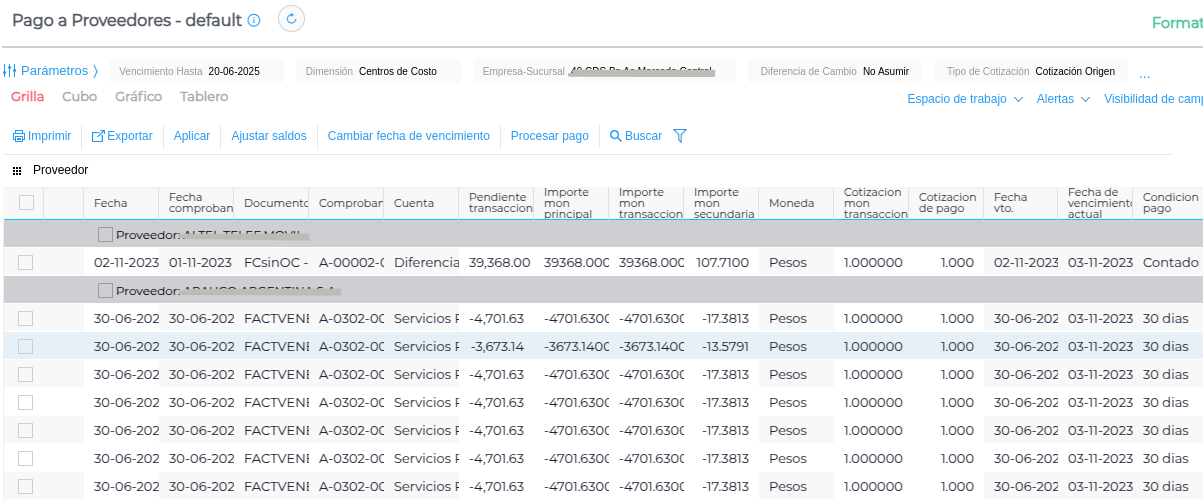1203x501 pixels.
Task: Sort by the Moneda column header
Action: (791, 202)
